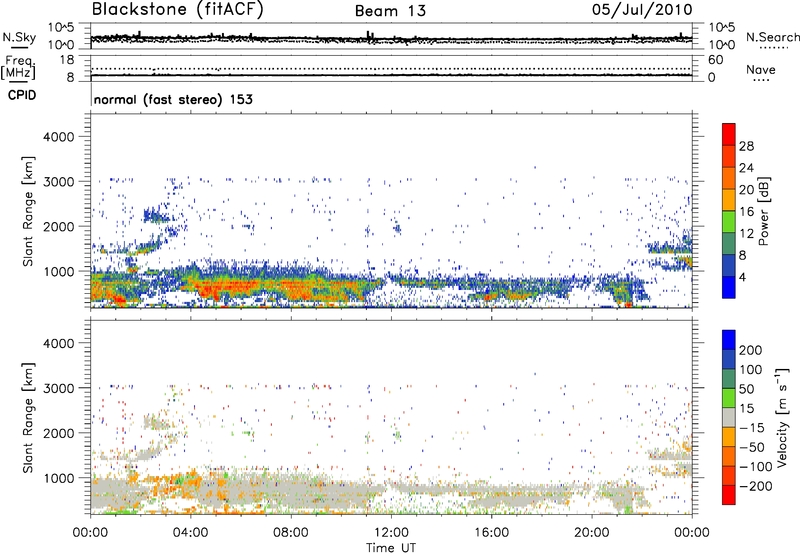Click the gray band of velocity color bar
This screenshot has height=554, width=800.
729,418
